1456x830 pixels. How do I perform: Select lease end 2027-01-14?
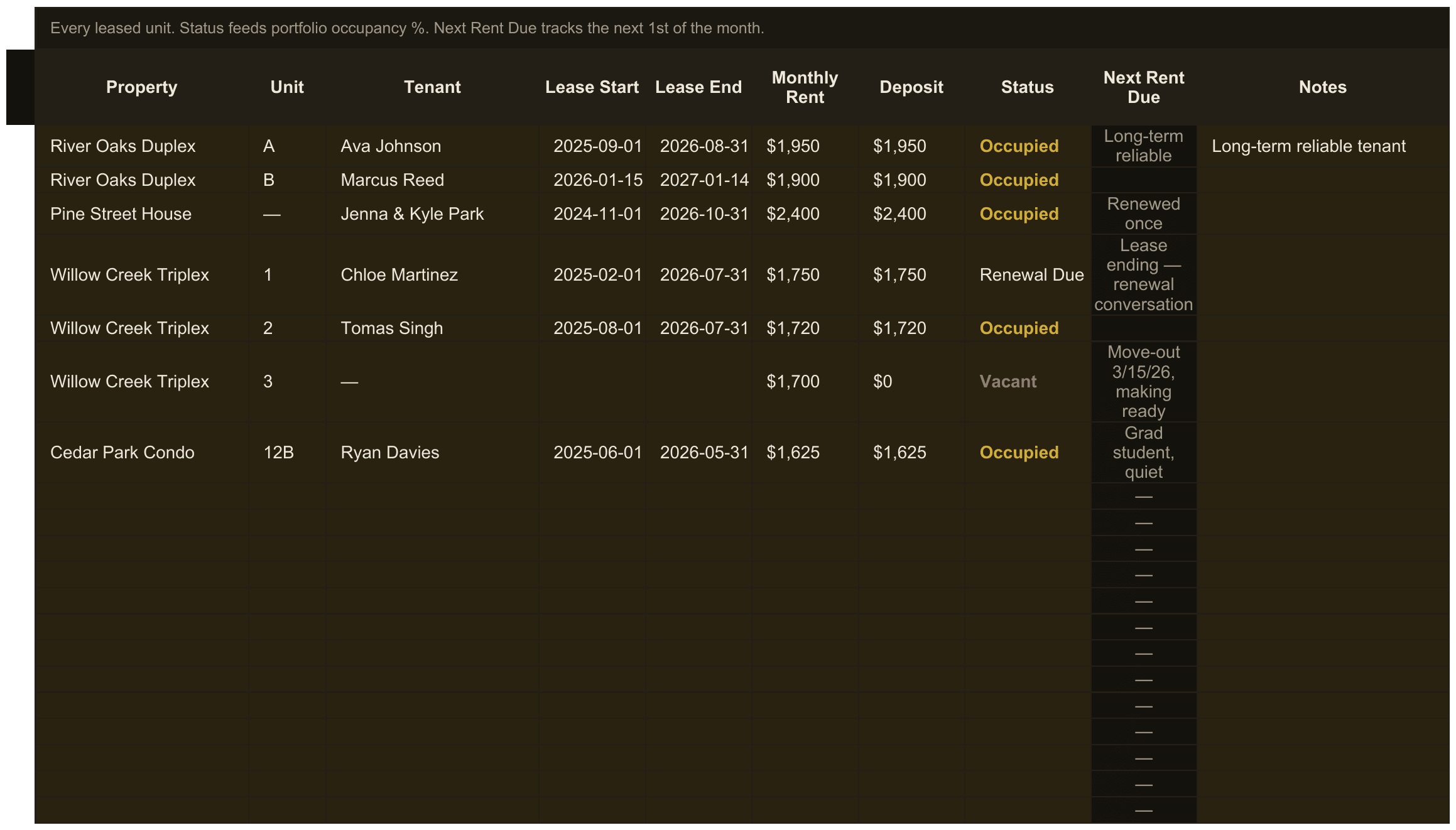click(x=698, y=180)
